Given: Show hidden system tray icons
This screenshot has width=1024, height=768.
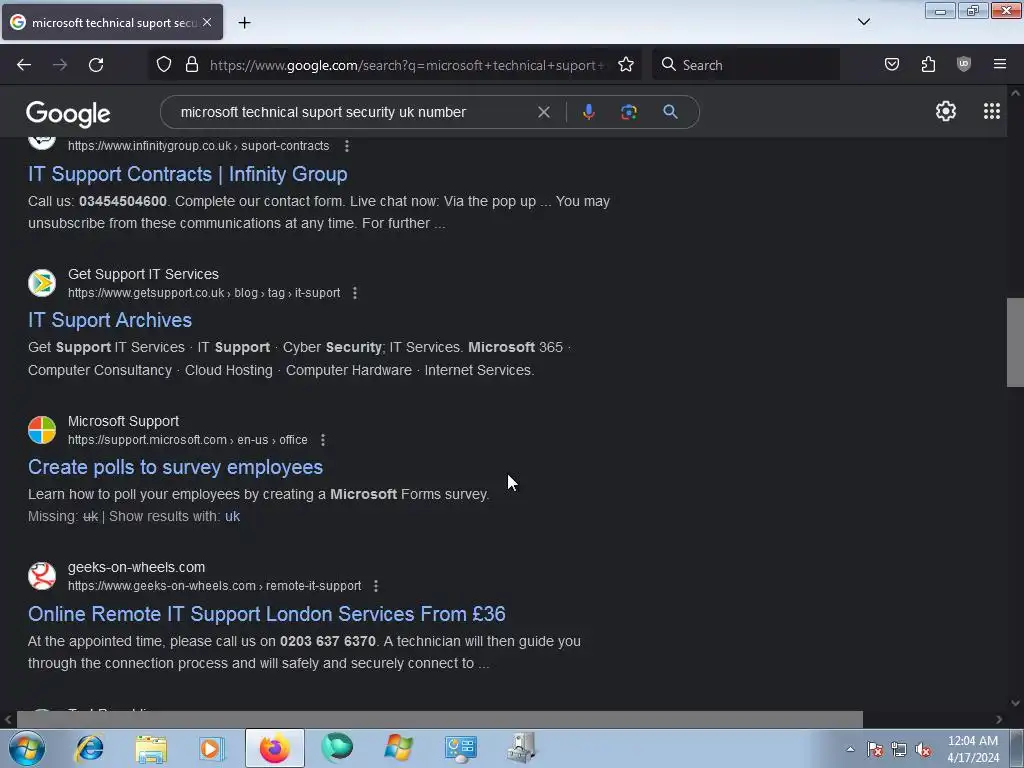Looking at the screenshot, I should point(850,749).
